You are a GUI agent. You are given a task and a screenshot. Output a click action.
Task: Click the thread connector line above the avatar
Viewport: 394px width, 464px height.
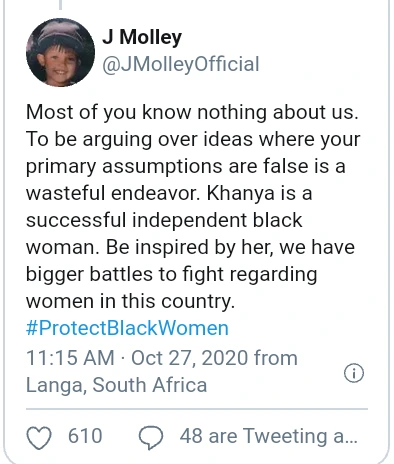coord(60,5)
